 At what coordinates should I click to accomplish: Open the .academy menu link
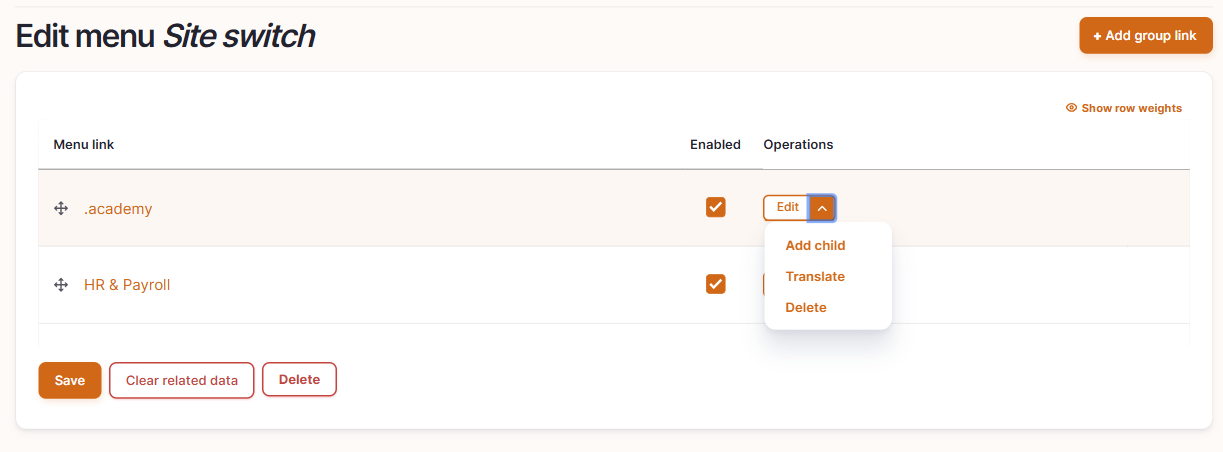(118, 209)
